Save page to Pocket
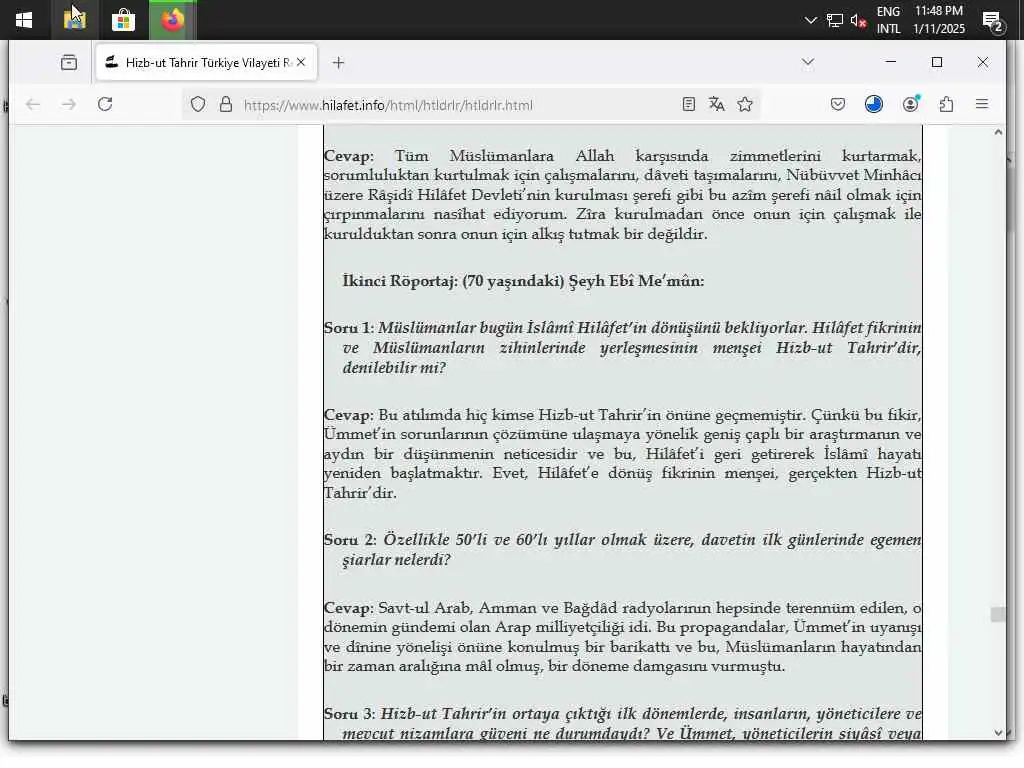 pos(838,104)
